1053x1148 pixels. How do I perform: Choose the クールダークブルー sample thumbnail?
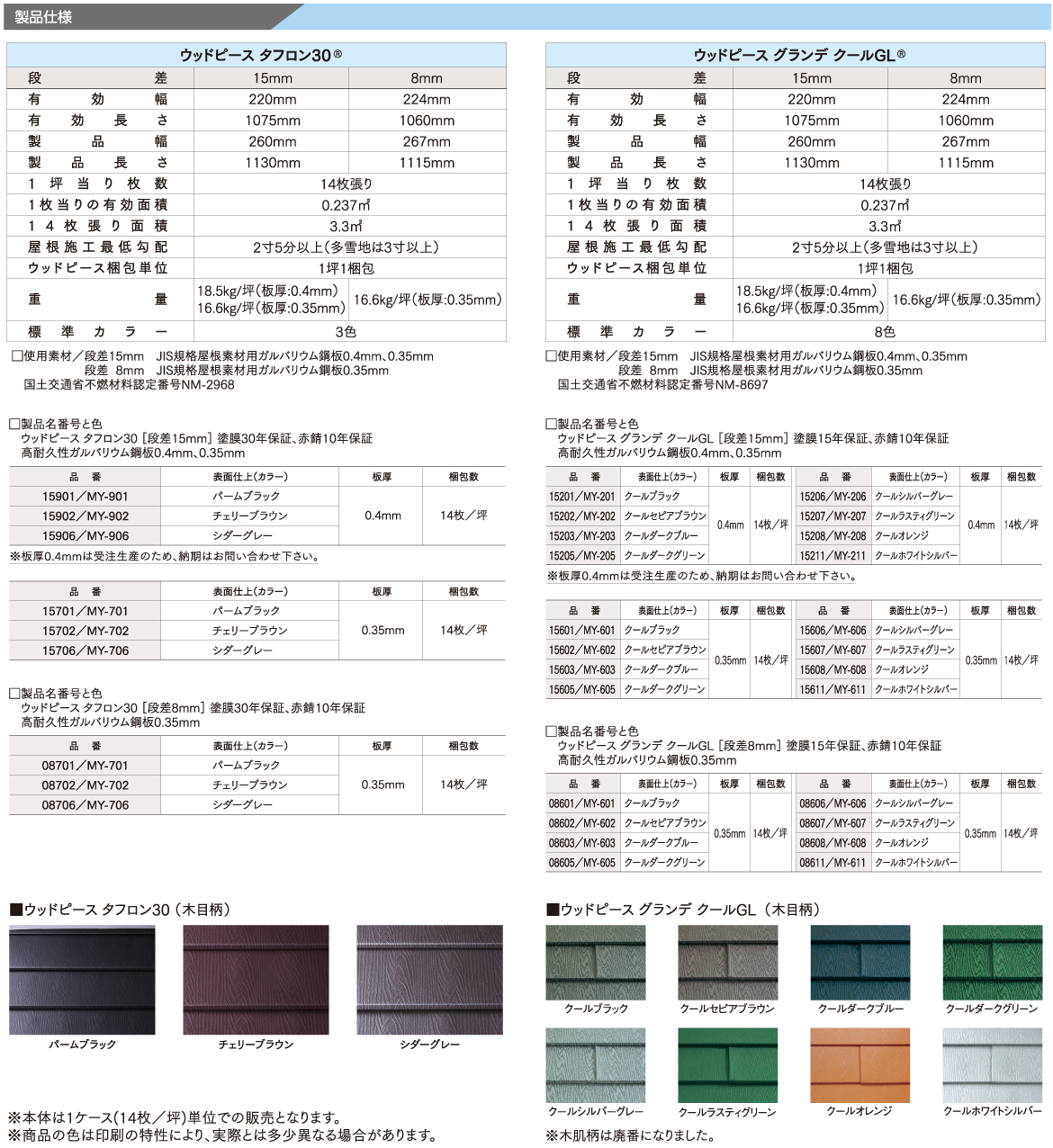click(860, 962)
